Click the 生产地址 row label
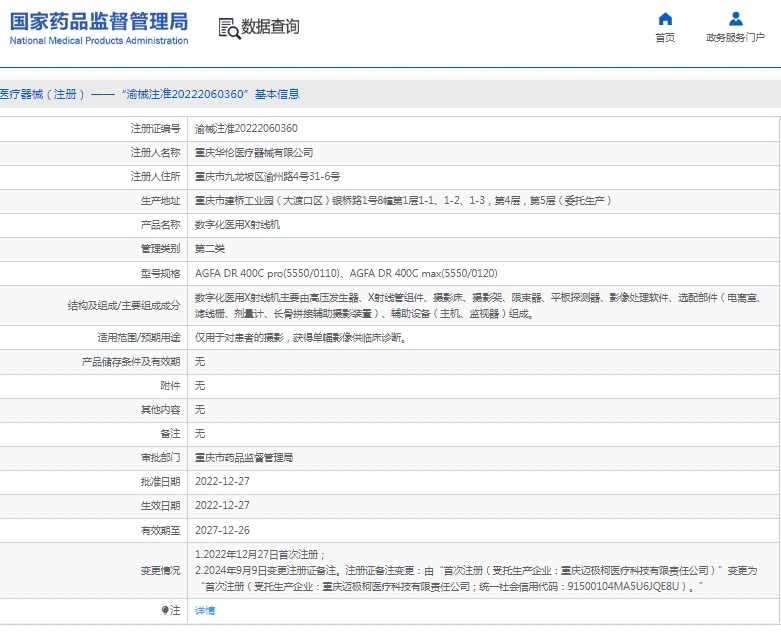 pyautogui.click(x=160, y=201)
